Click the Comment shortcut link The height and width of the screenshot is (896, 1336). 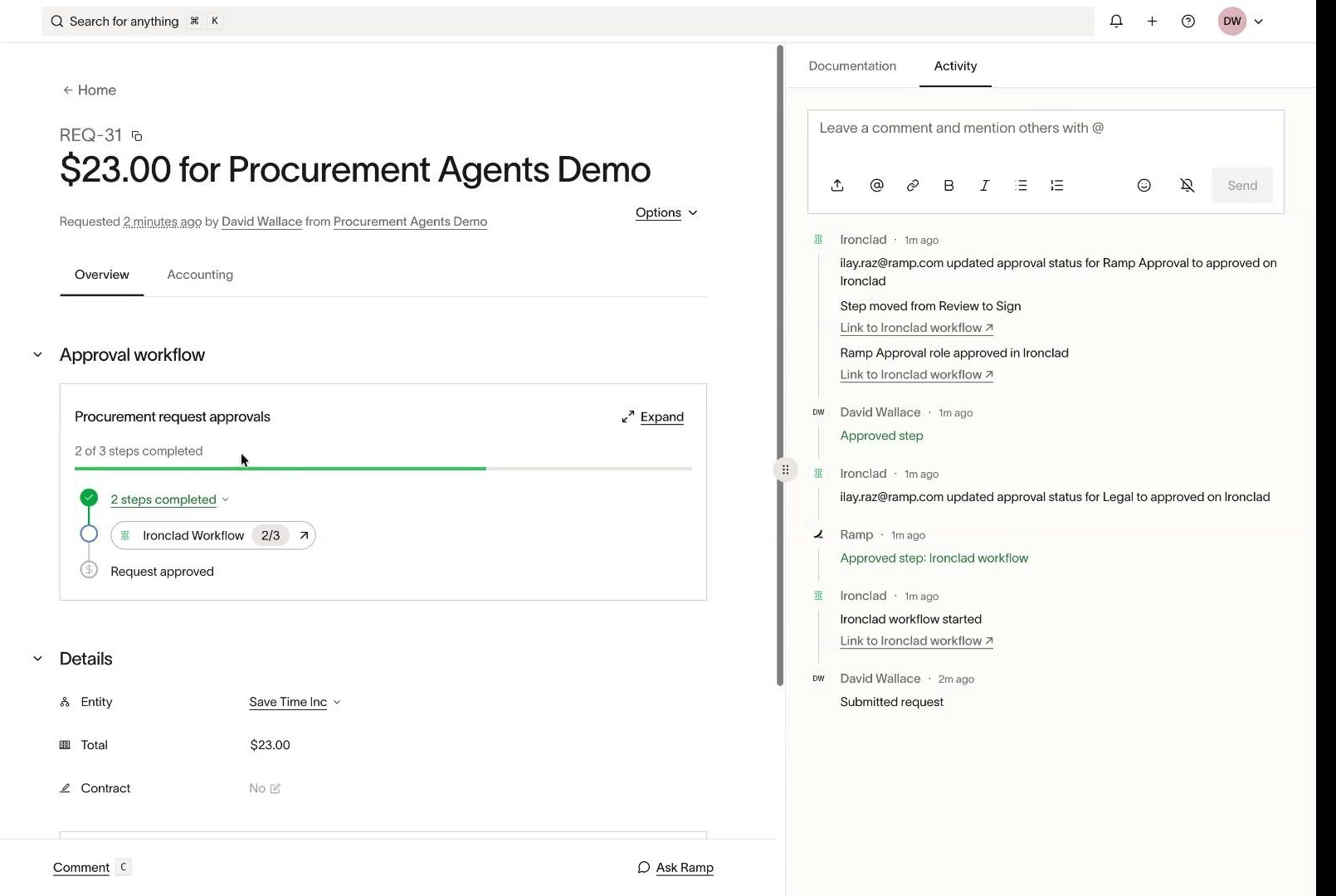[x=81, y=867]
